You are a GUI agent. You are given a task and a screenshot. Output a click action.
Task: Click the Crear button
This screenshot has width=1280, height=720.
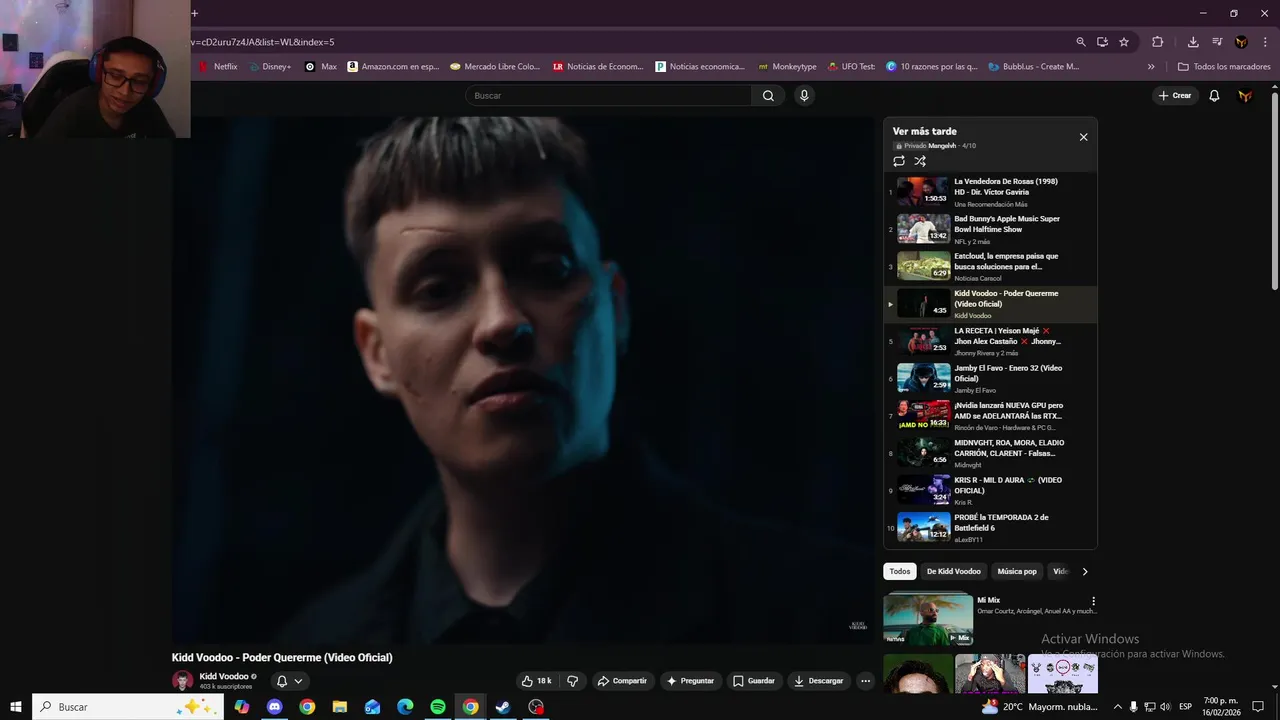[1175, 96]
